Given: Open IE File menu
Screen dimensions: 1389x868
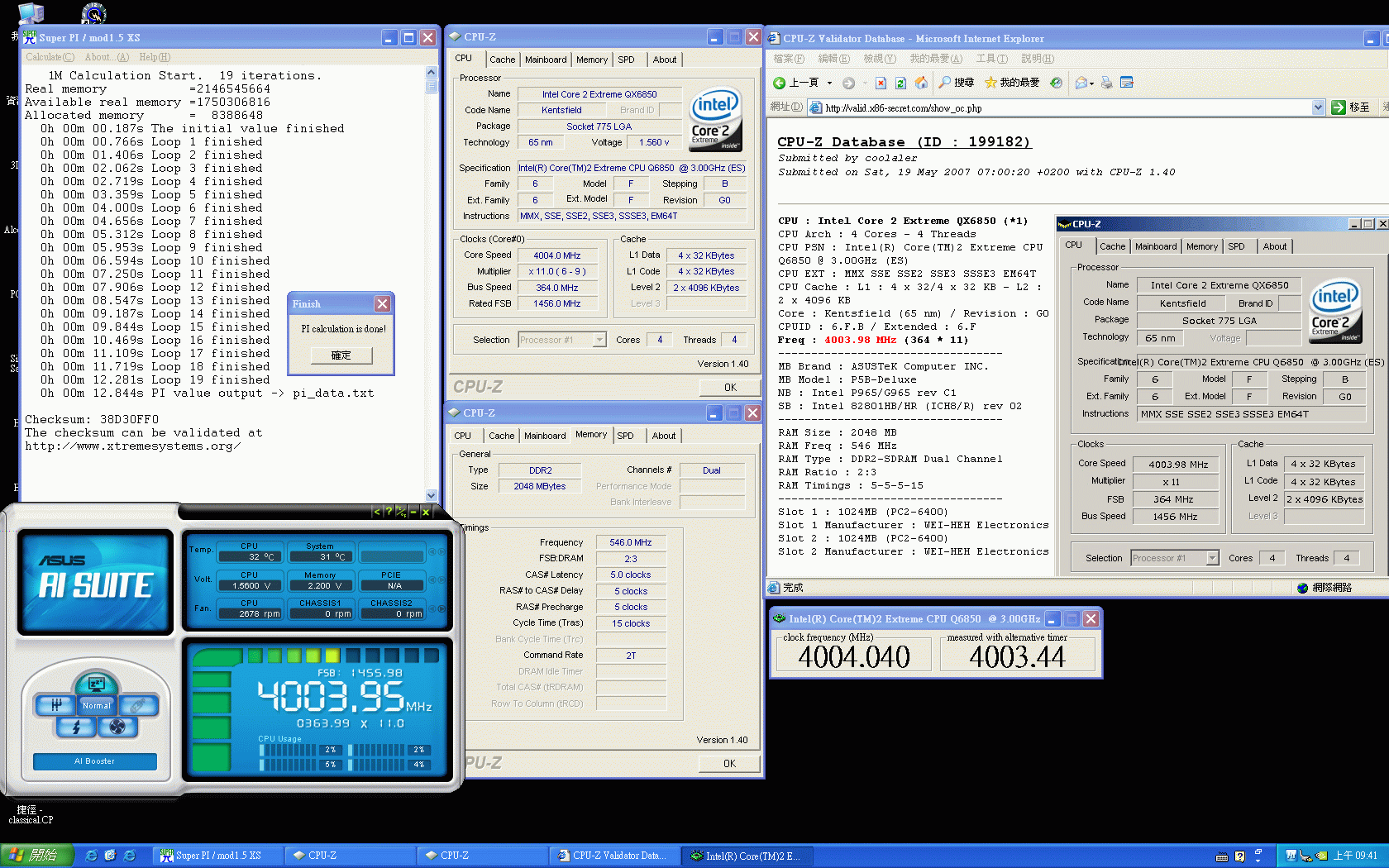Looking at the screenshot, I should click(789, 59).
